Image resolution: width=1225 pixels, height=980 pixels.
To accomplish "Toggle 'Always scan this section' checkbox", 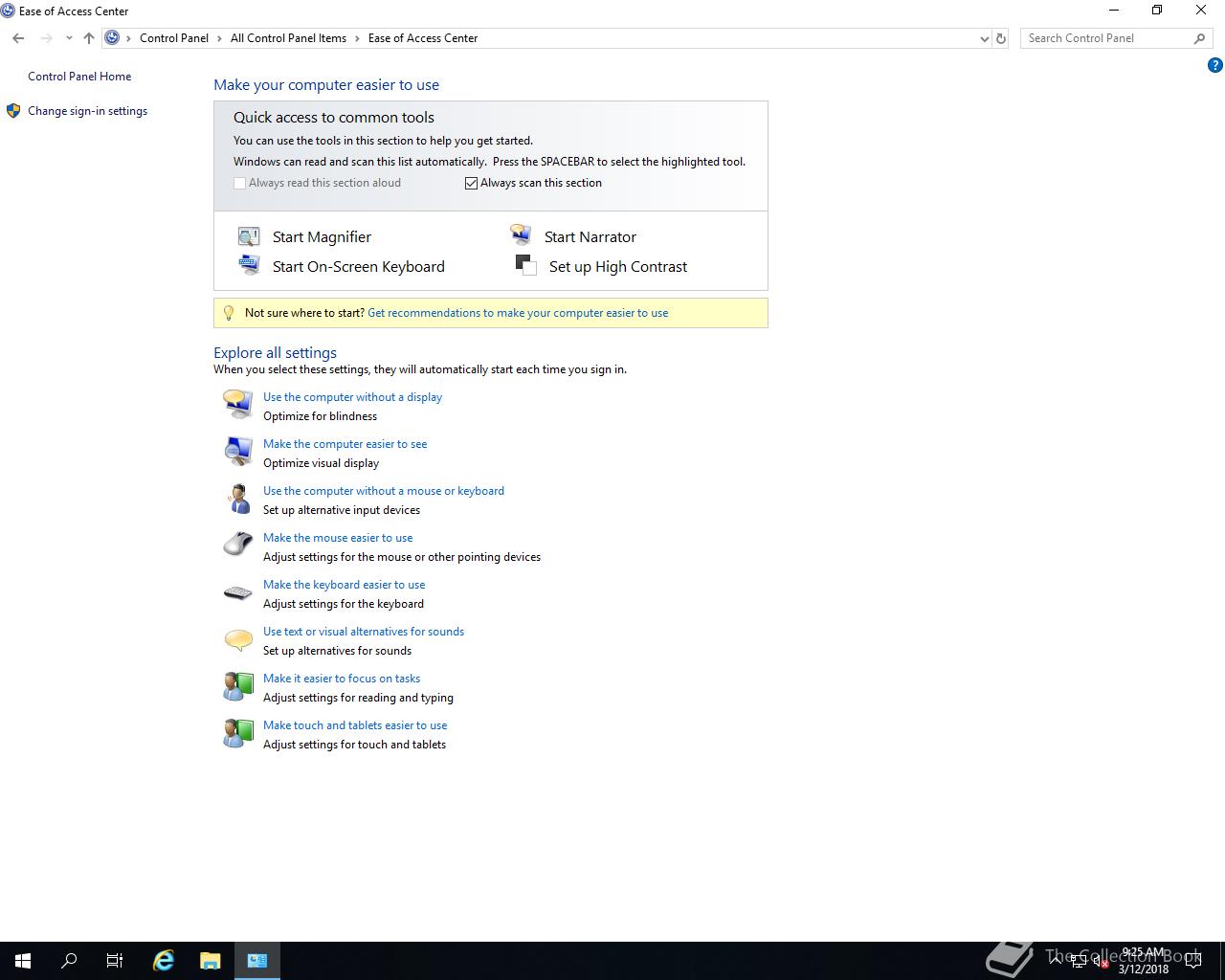I will (471, 183).
